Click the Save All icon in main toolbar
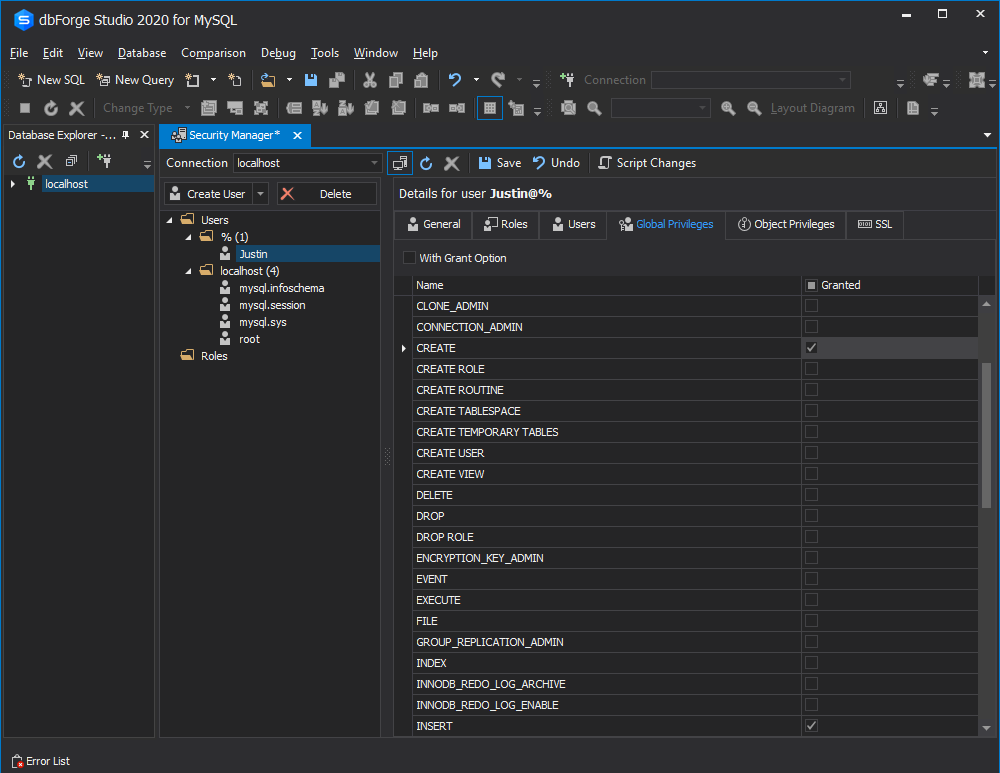Viewport: 1000px width, 773px height. tap(337, 80)
